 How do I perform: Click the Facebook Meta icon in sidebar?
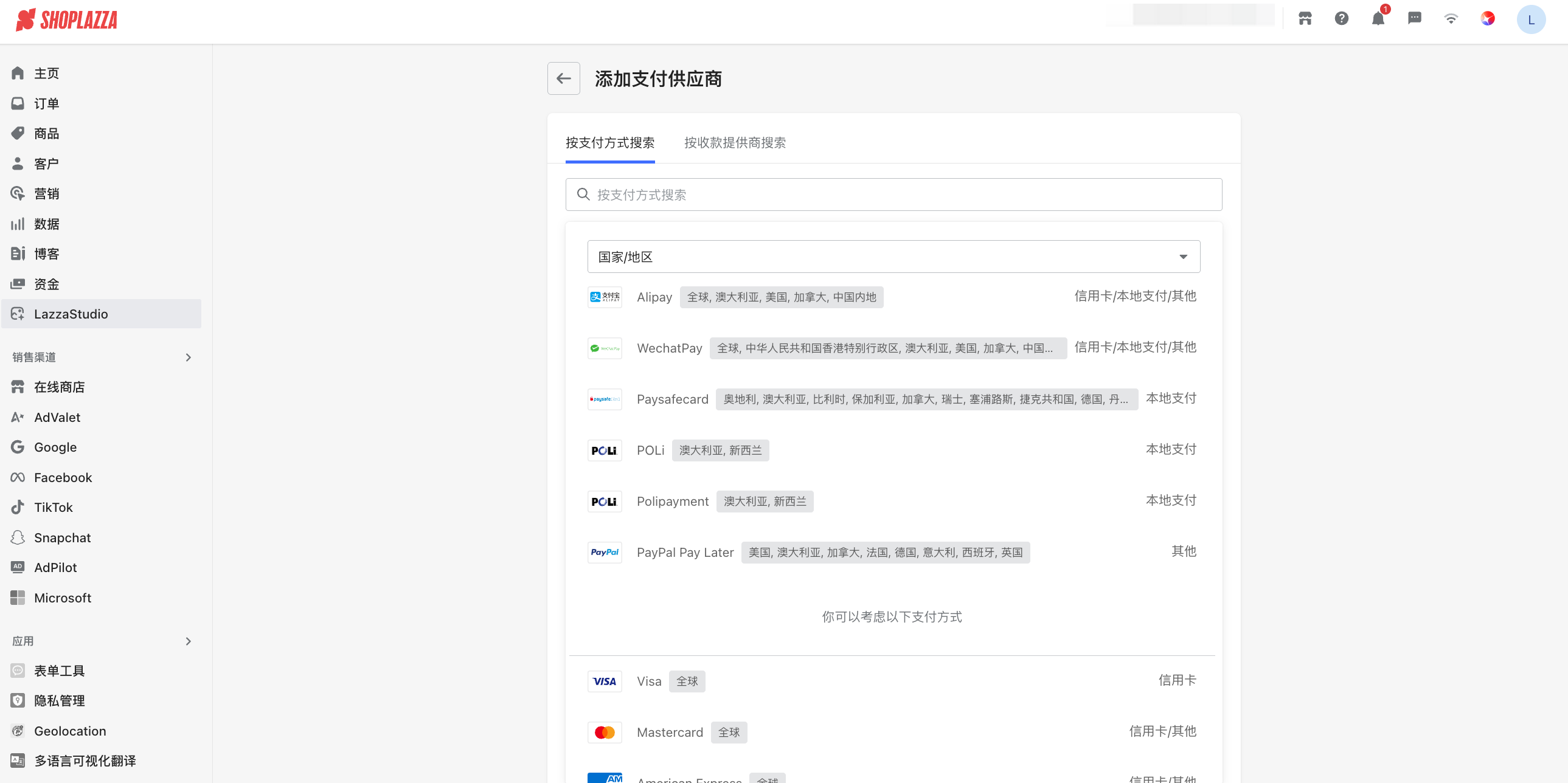click(18, 478)
